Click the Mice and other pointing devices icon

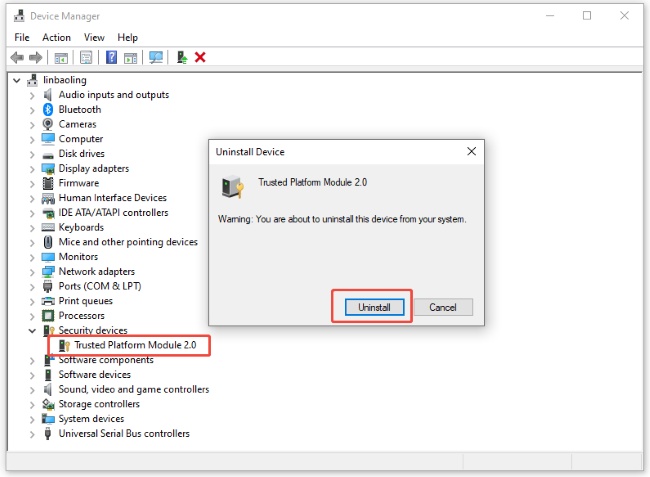(48, 242)
